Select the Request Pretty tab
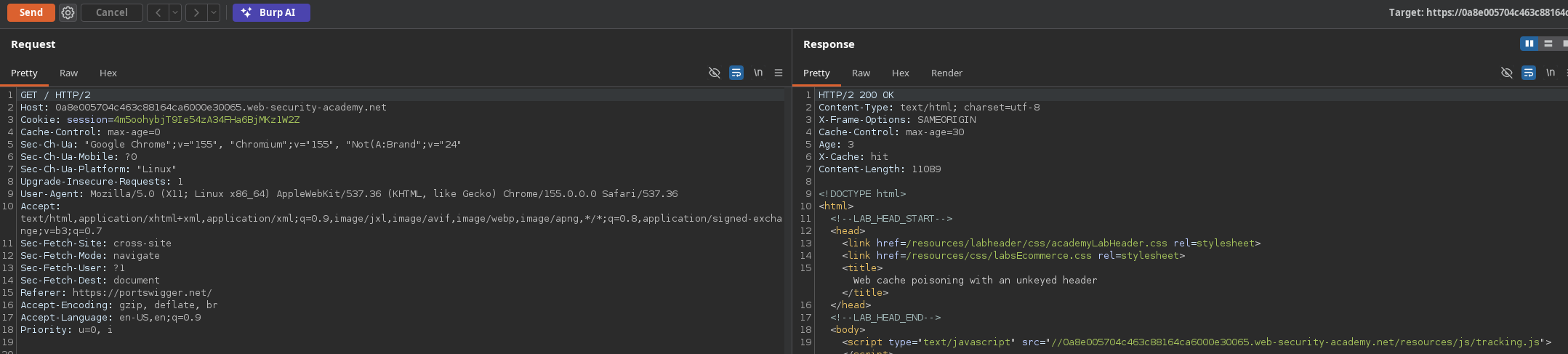Viewport: 1568px width, 354px height. [x=24, y=73]
